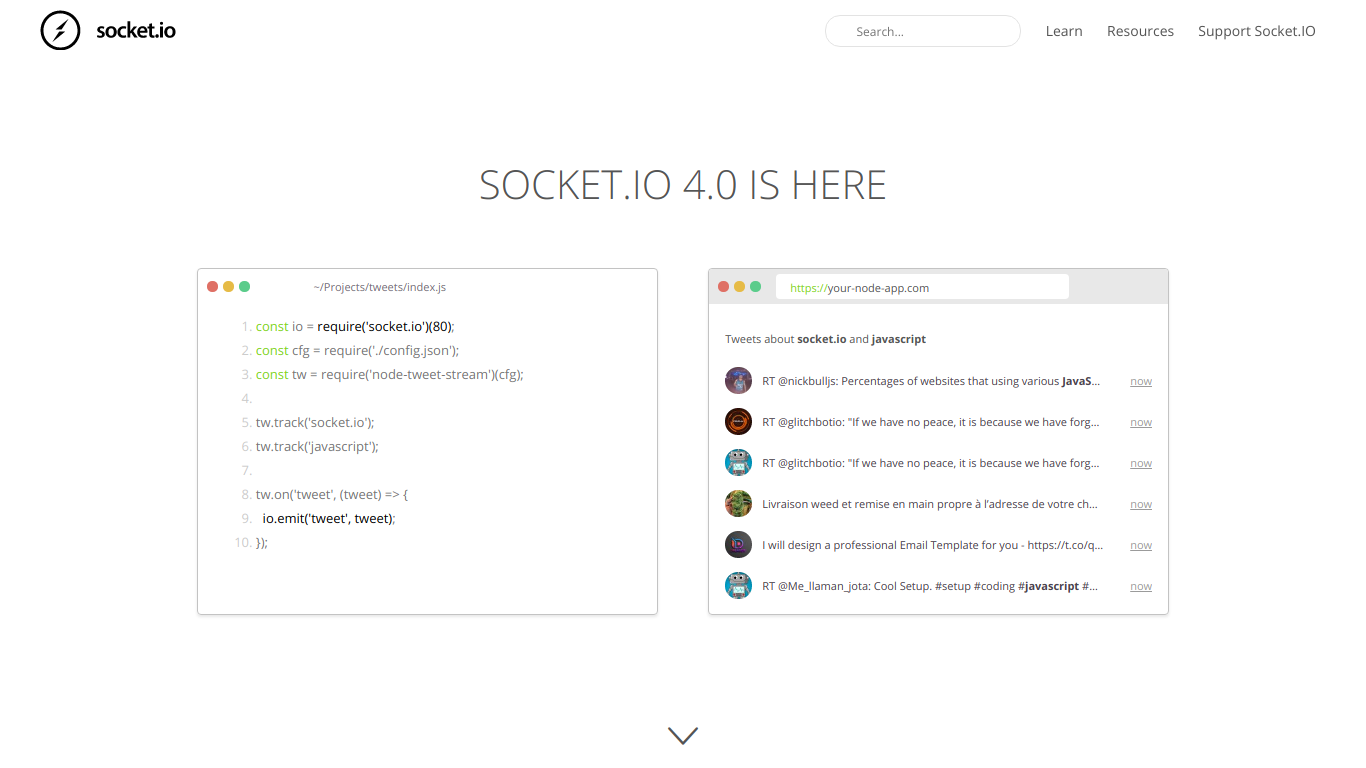Click 'now' link on first @glitchbotio tweet
Screen dimensions: 1366x768
point(1141,422)
